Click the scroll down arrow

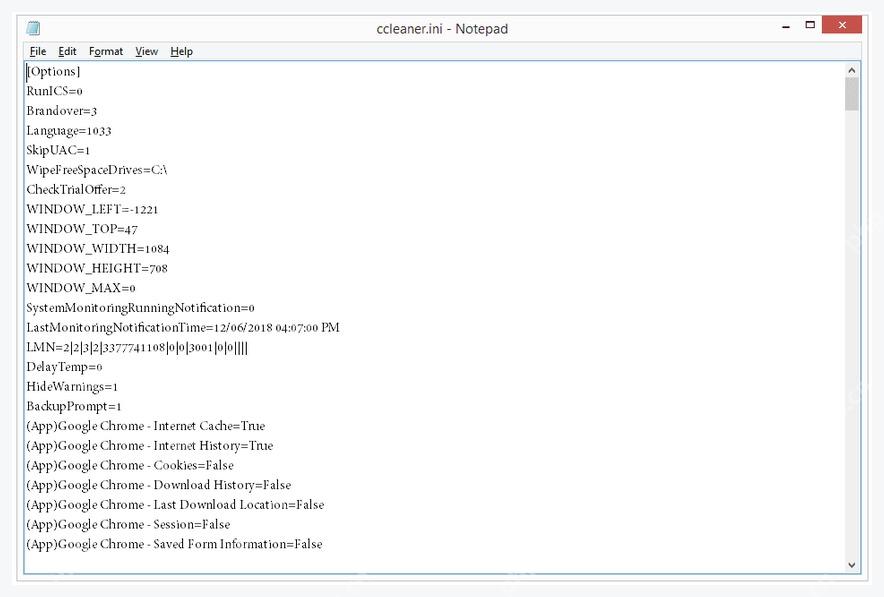pyautogui.click(x=851, y=565)
